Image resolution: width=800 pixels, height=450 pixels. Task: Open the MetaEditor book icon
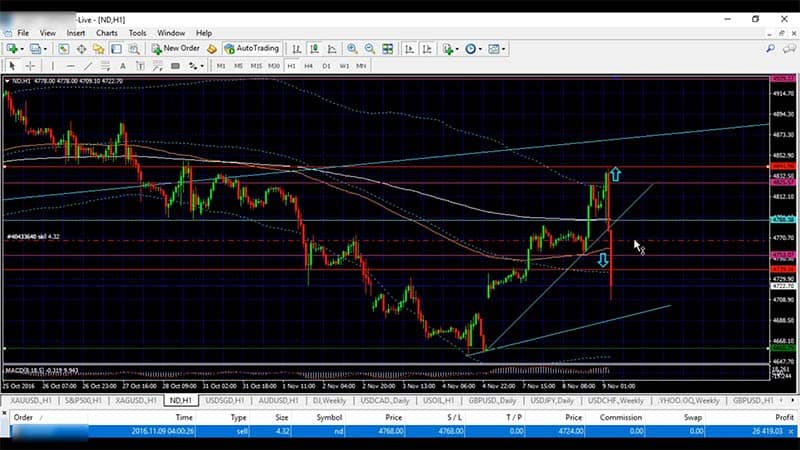(x=212, y=48)
